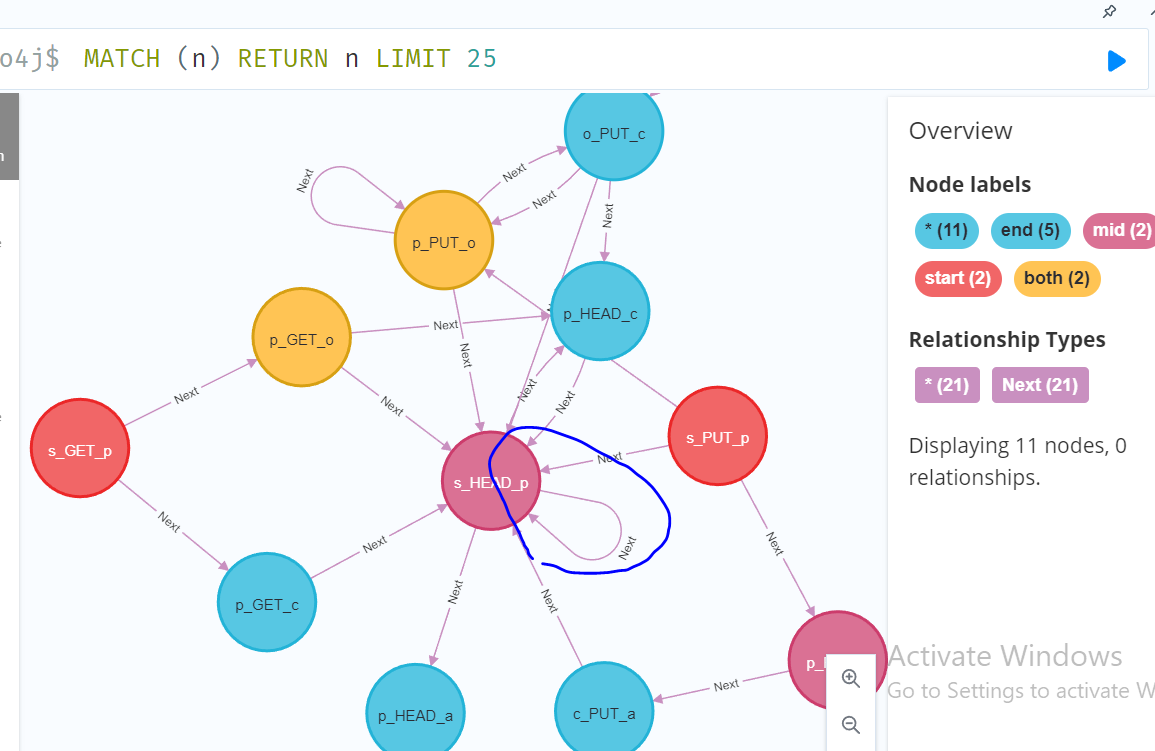Click the s_GET_p start node
The image size is (1155, 751).
80,449
